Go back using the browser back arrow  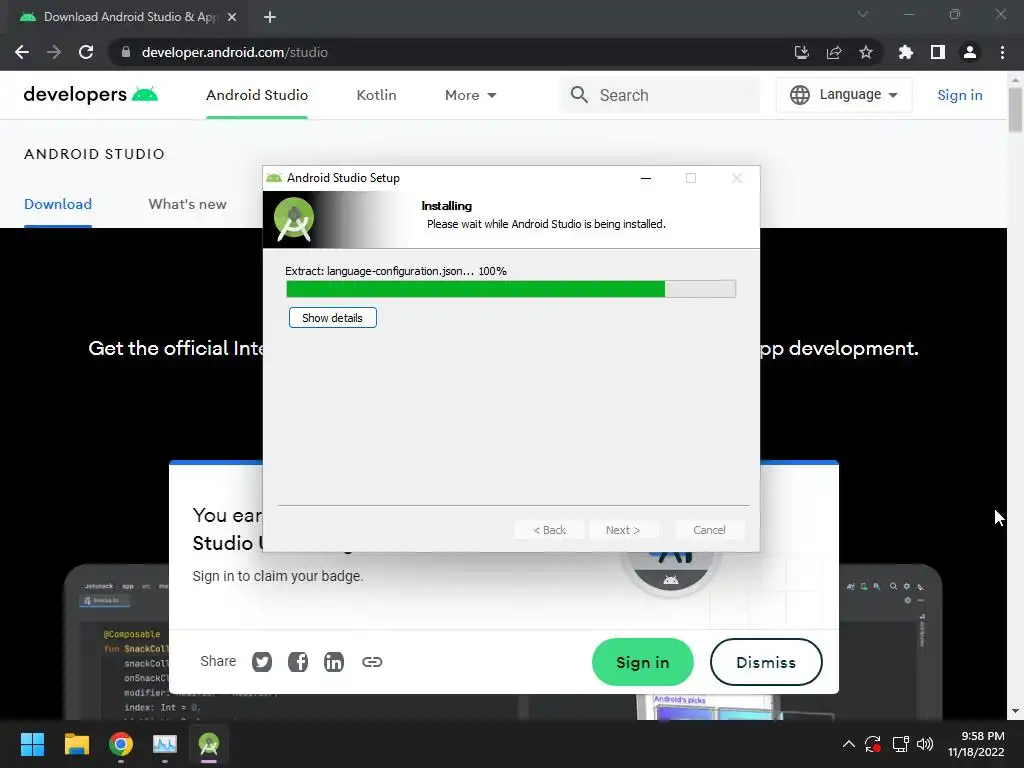(x=22, y=52)
